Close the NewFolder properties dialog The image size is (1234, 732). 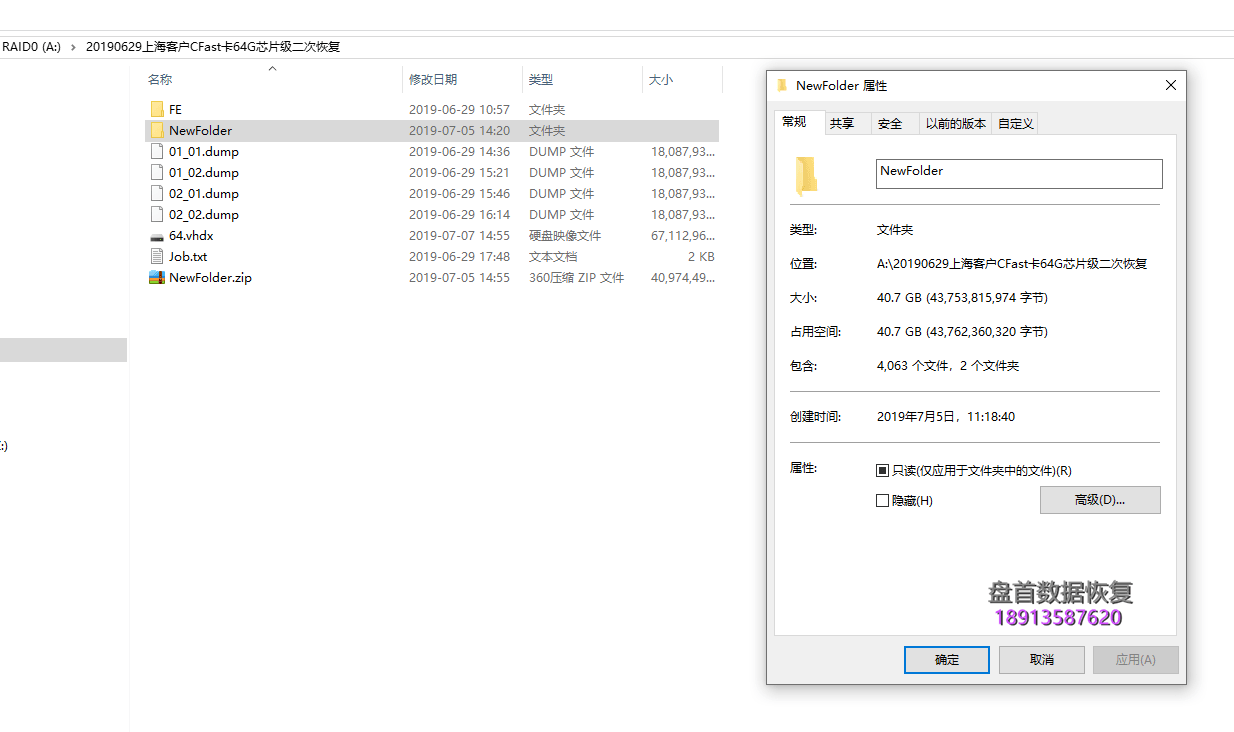(1170, 85)
